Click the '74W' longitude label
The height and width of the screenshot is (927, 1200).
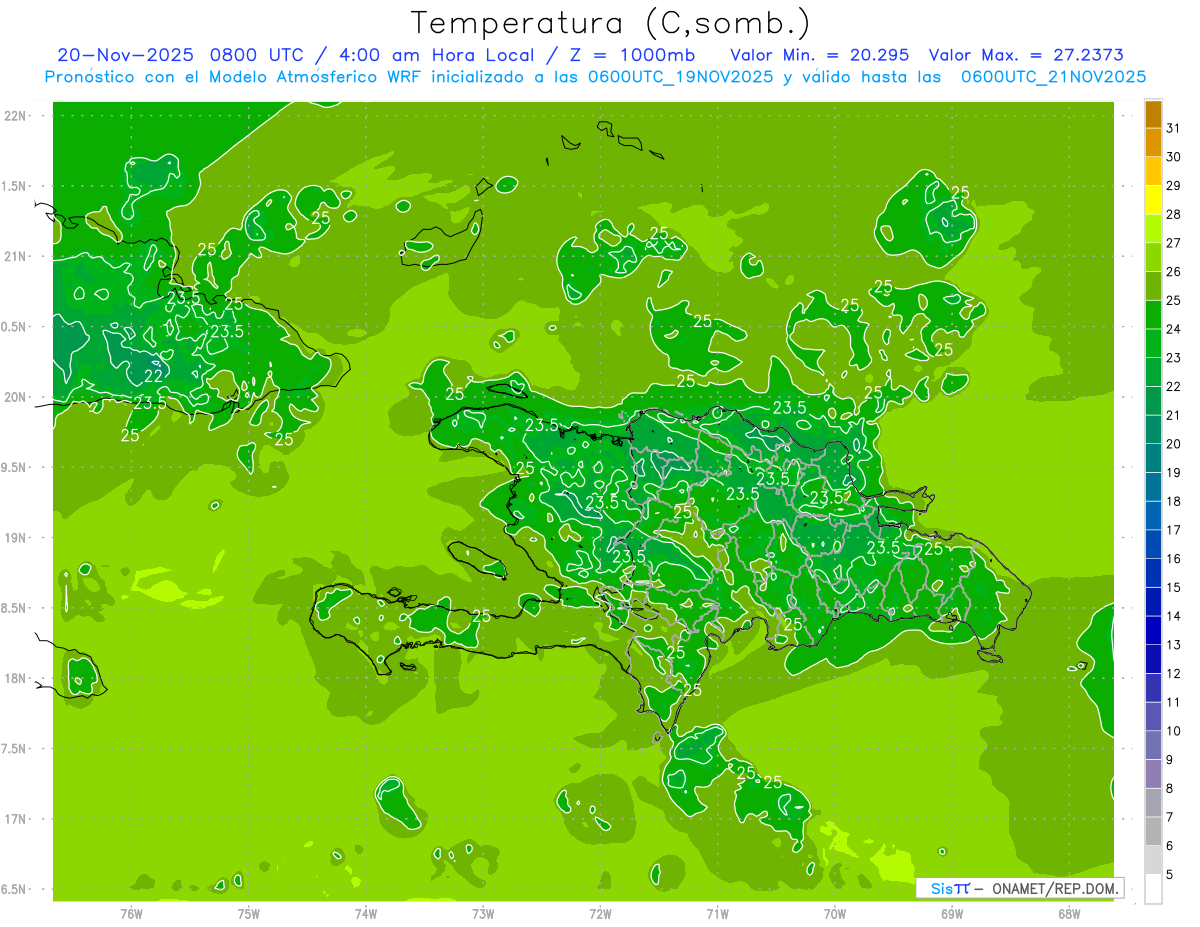(366, 913)
